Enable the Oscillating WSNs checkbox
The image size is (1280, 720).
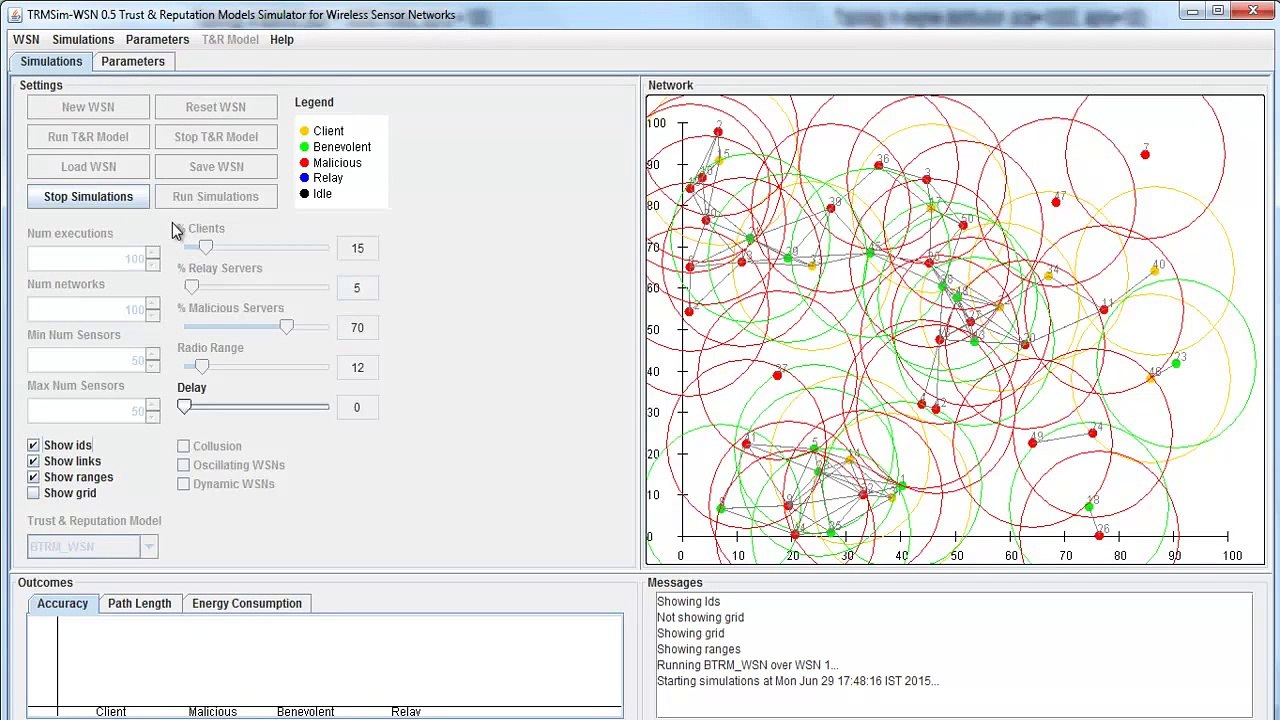[x=183, y=465]
